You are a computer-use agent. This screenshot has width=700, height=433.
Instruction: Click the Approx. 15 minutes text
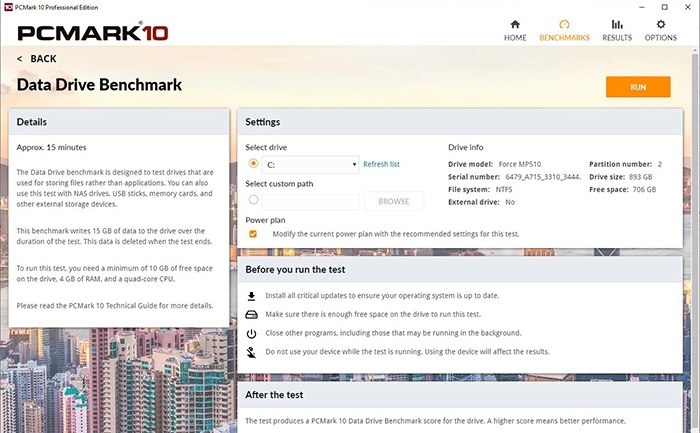(x=51, y=147)
